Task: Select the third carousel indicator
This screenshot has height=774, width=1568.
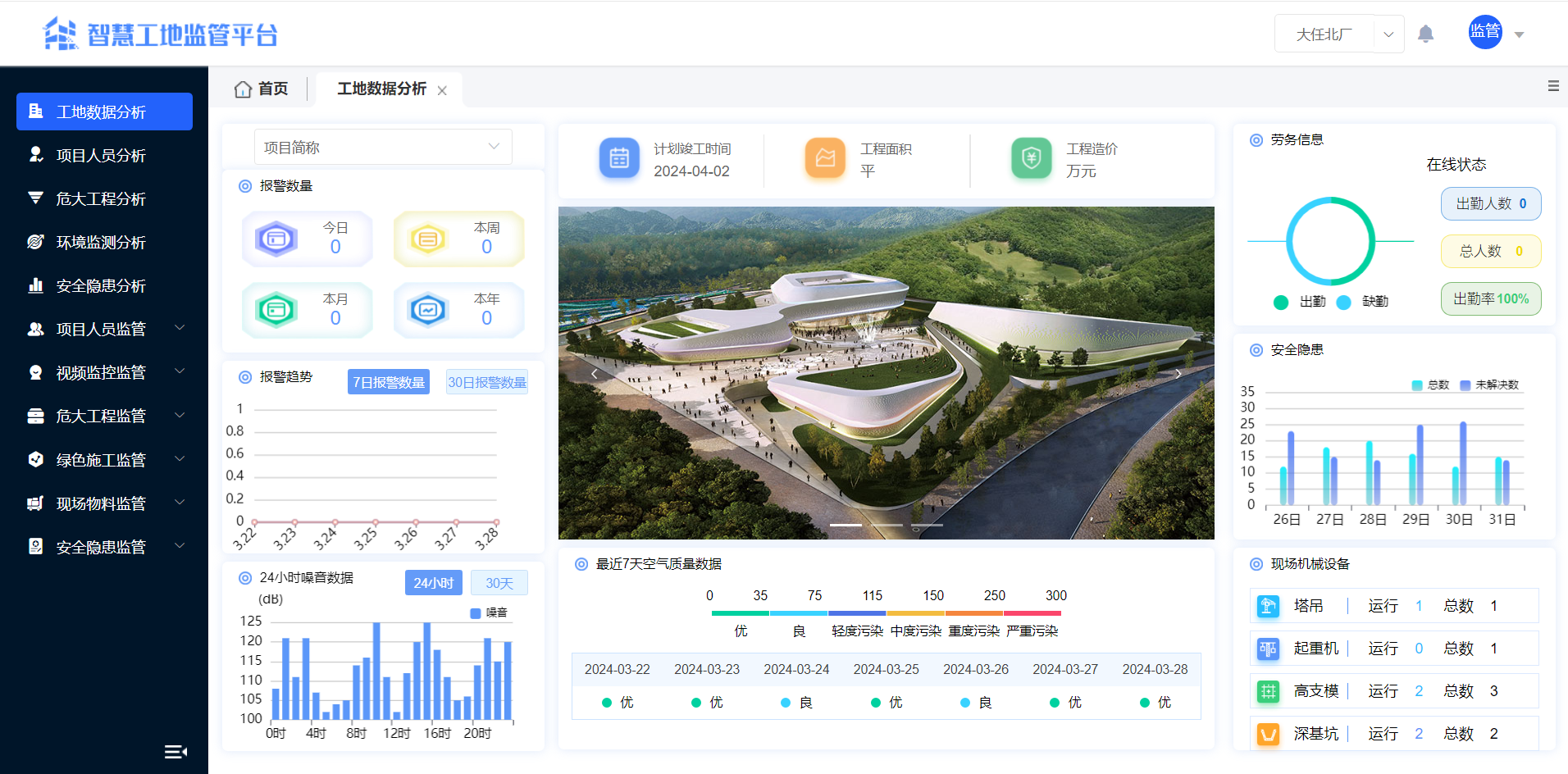Action: [x=927, y=525]
